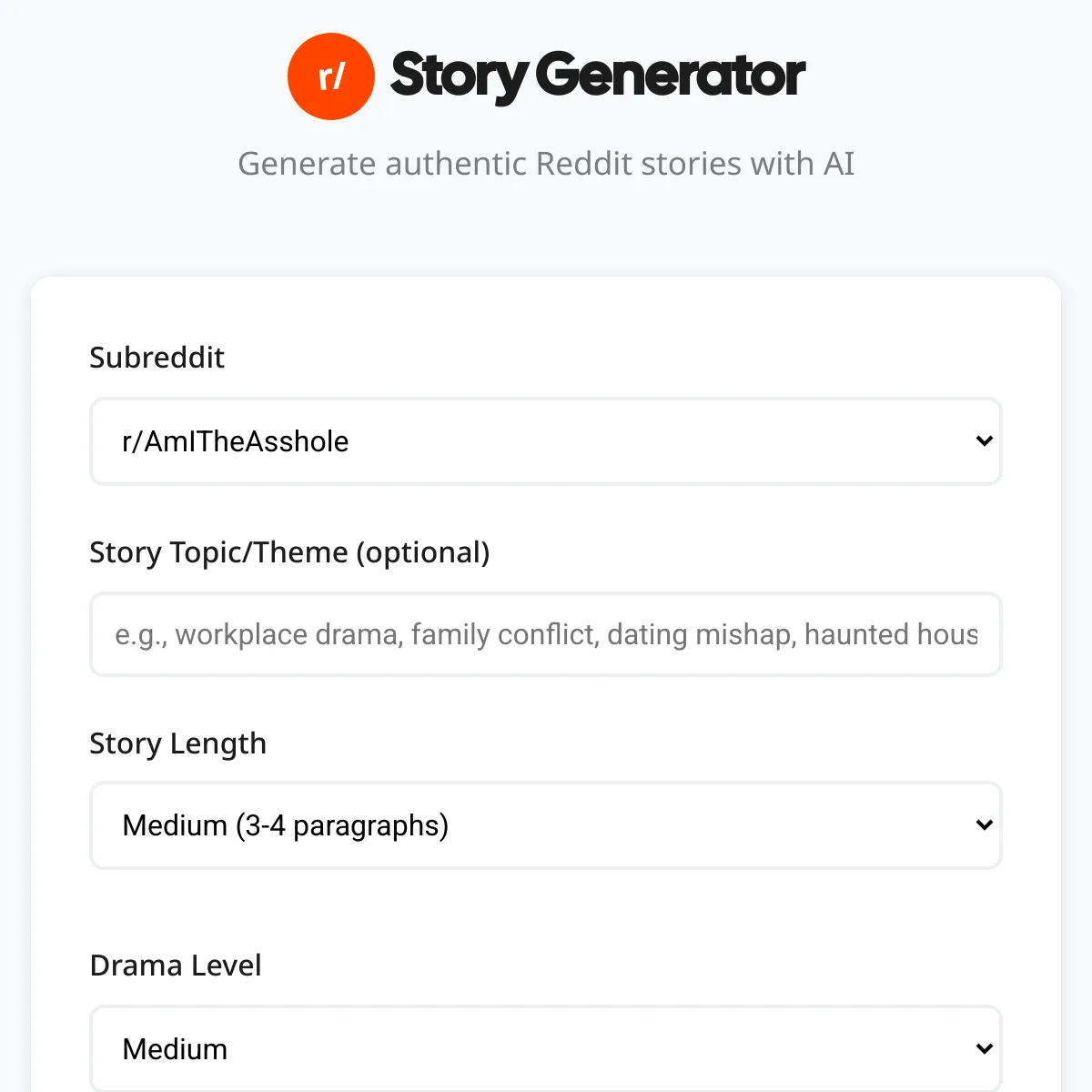
Task: Click the Subreddit field label
Action: click(x=157, y=358)
